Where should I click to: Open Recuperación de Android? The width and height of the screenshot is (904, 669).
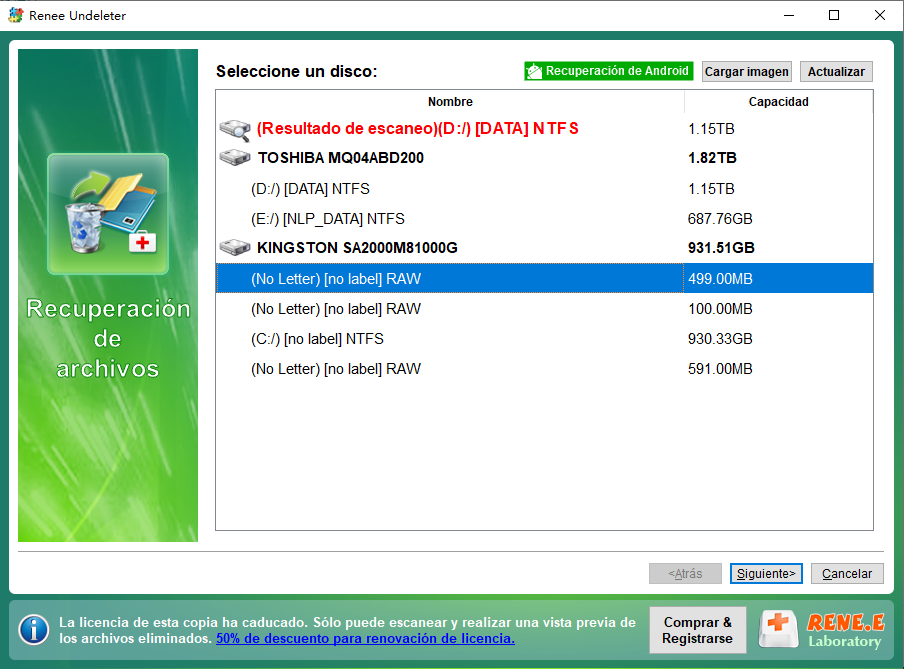(x=608, y=71)
